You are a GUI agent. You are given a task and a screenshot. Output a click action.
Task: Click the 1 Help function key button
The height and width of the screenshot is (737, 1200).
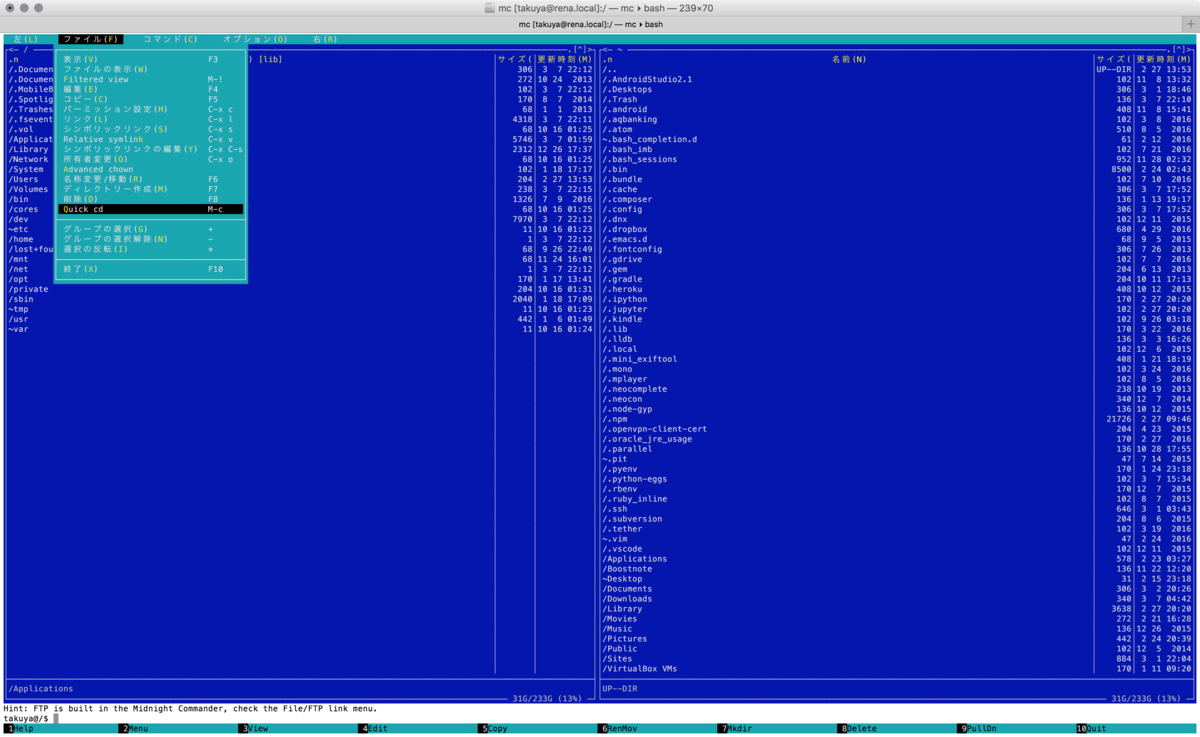pyautogui.click(x=60, y=729)
